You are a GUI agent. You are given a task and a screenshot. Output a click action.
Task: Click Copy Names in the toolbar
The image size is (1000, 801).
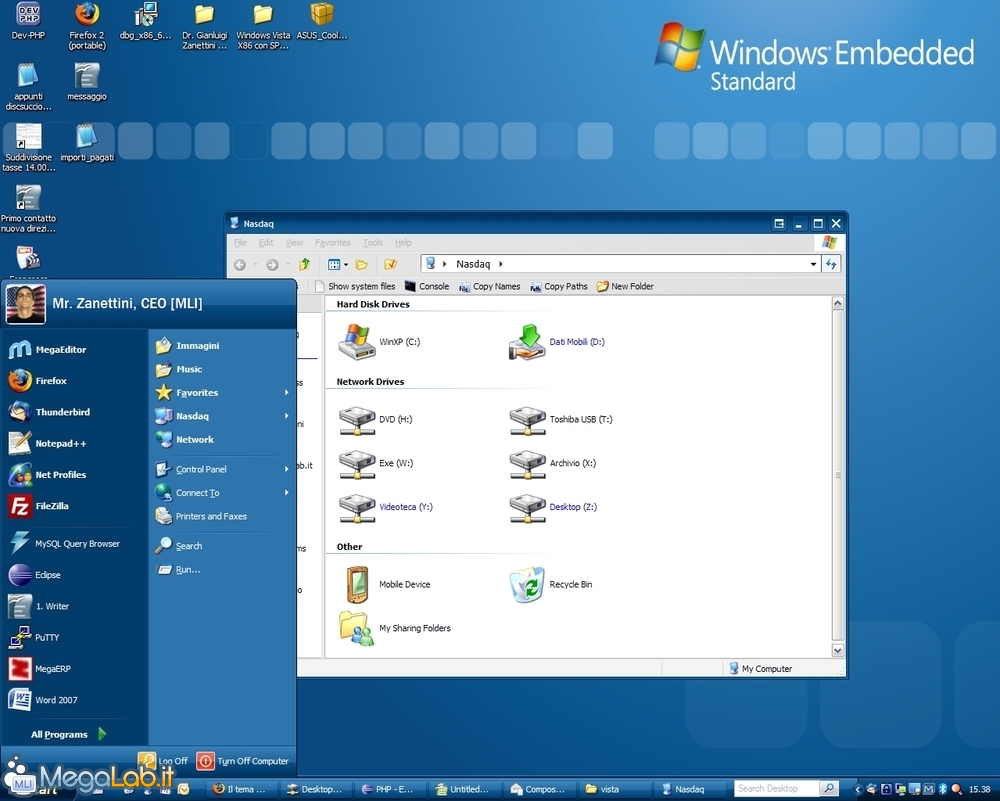coord(490,286)
